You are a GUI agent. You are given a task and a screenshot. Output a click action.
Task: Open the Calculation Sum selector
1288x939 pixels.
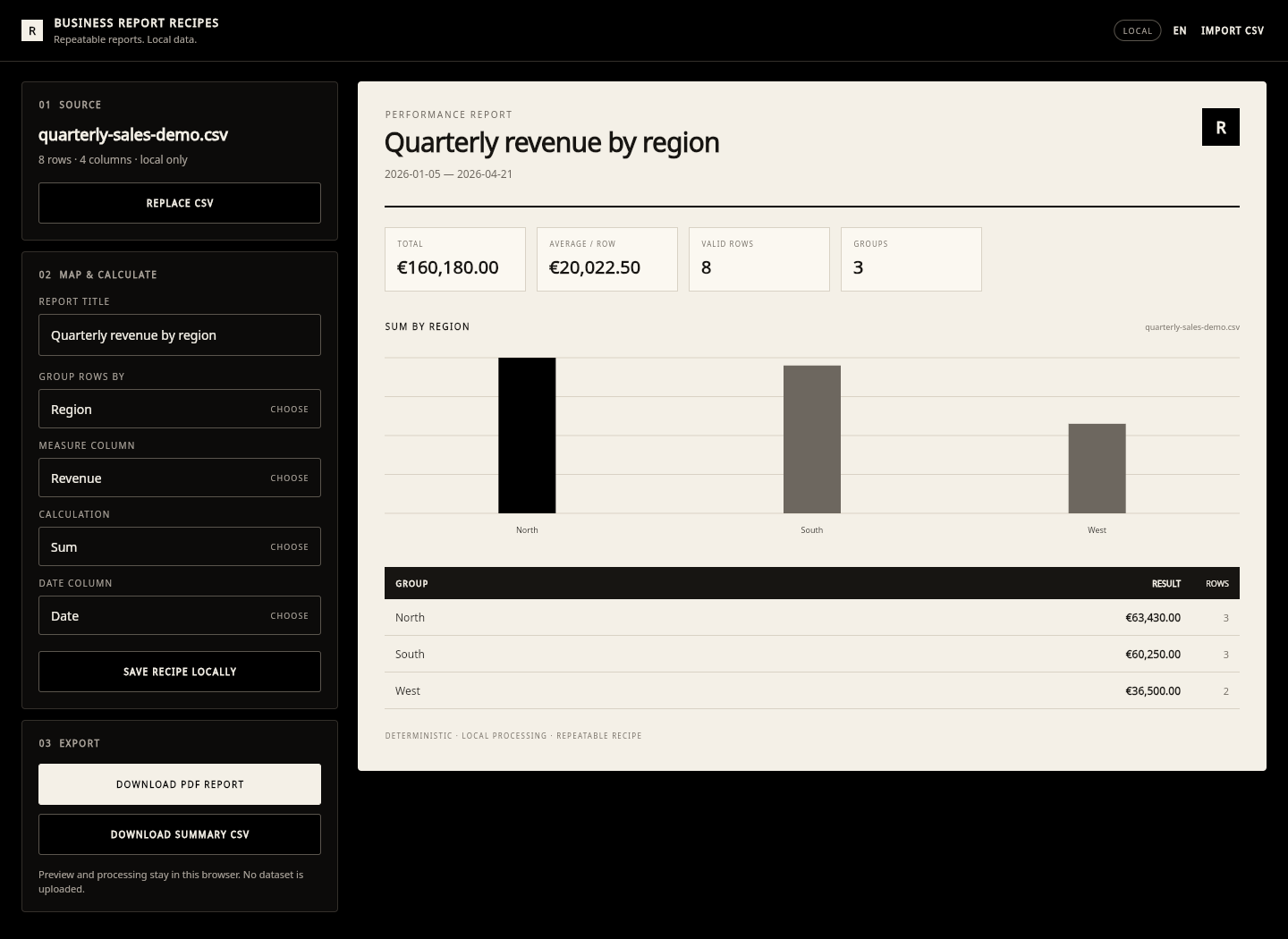click(180, 546)
